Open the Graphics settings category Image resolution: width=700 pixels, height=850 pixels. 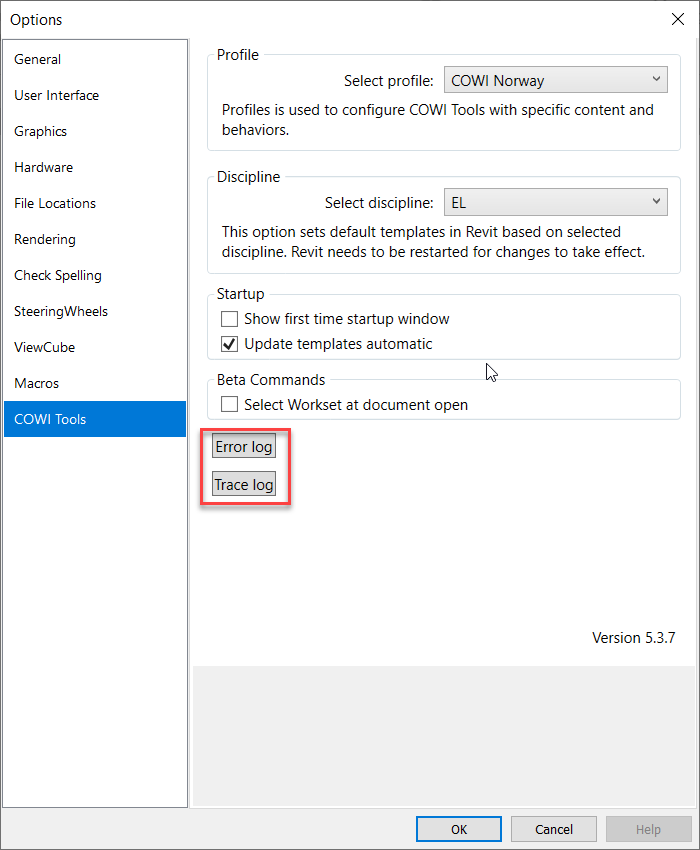click(x=41, y=132)
